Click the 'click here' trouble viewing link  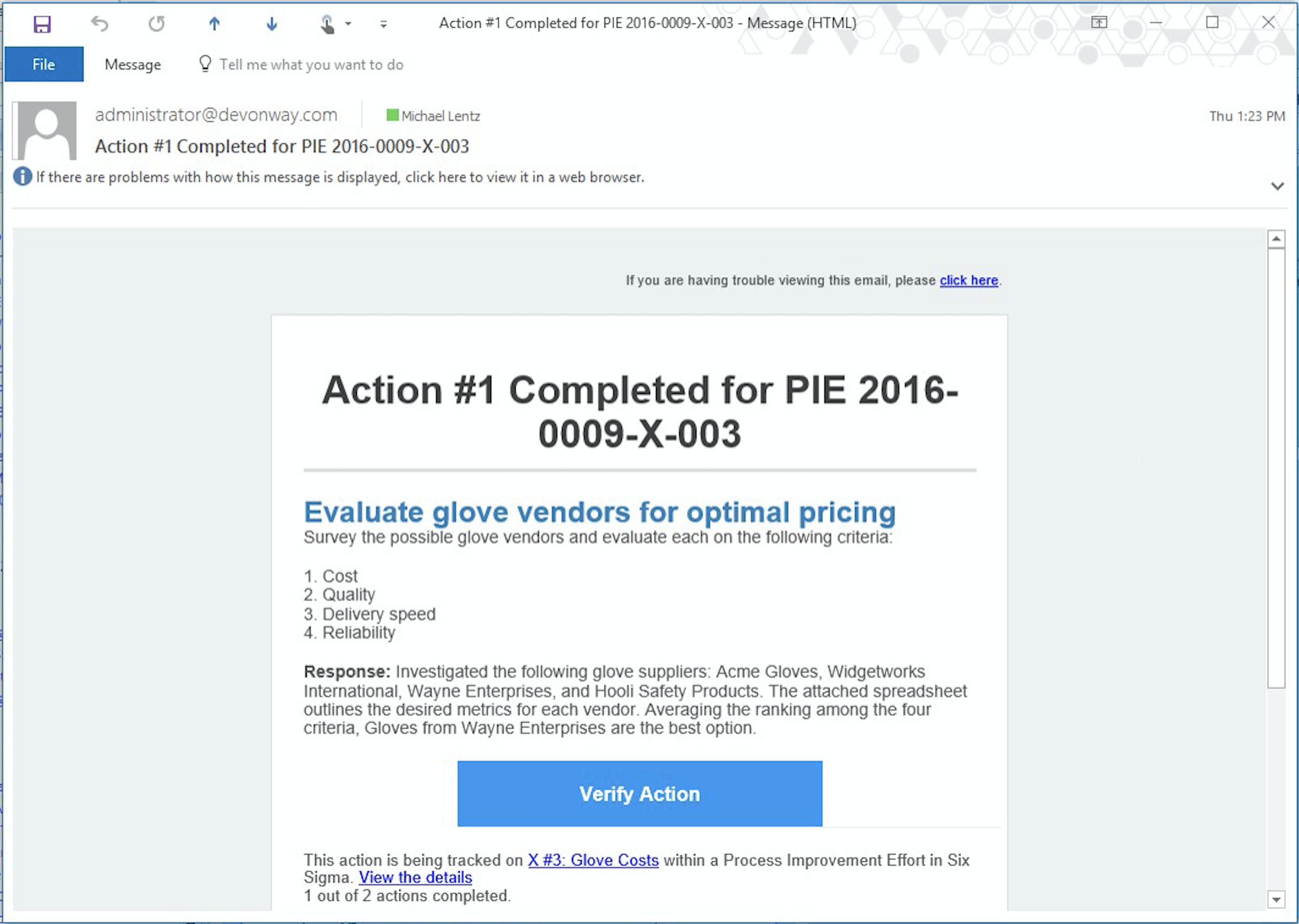click(x=968, y=281)
